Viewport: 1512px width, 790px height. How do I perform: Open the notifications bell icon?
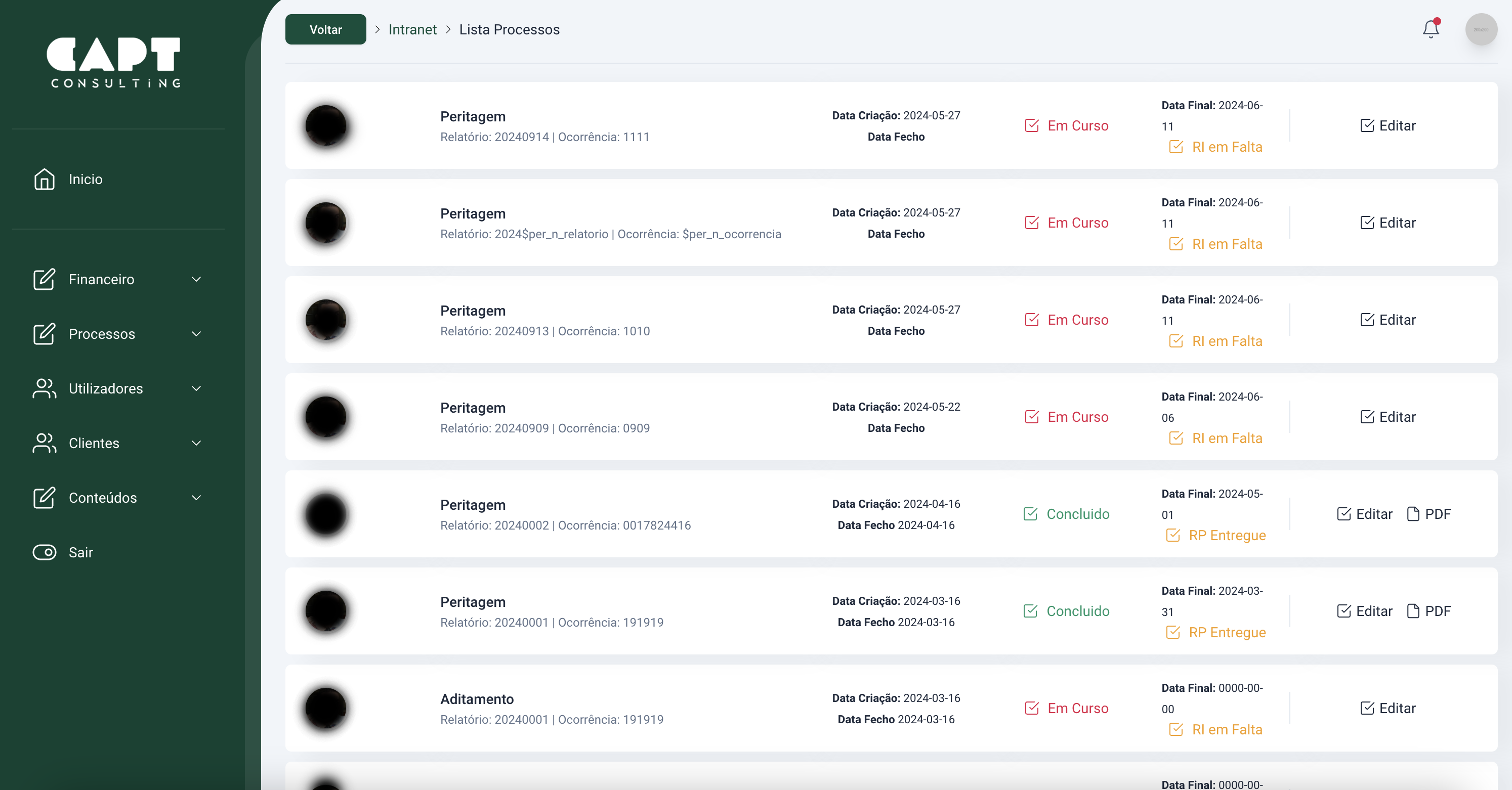1431,29
